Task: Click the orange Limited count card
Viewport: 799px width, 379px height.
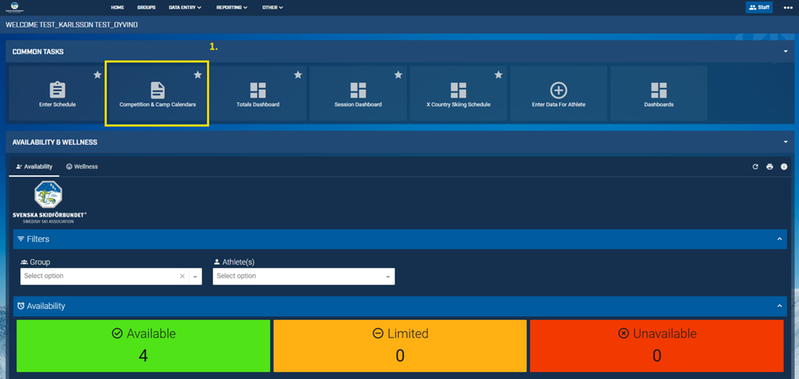Action: pos(400,346)
